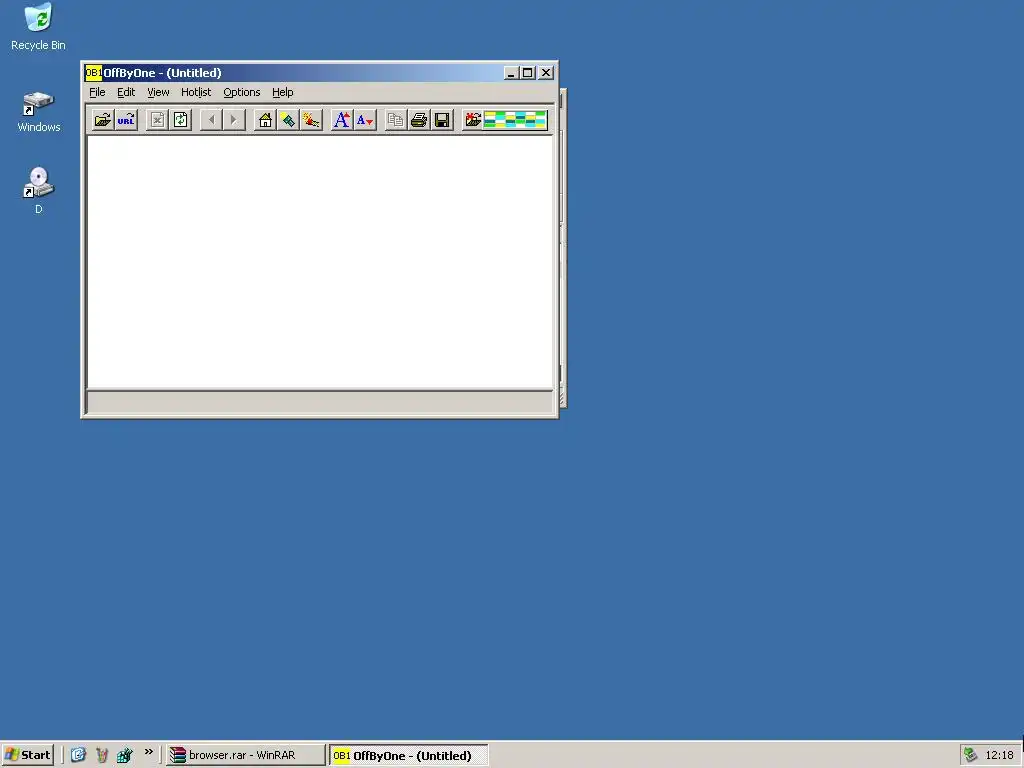Decrease font size with small A icon
This screenshot has height=768, width=1024.
365,120
